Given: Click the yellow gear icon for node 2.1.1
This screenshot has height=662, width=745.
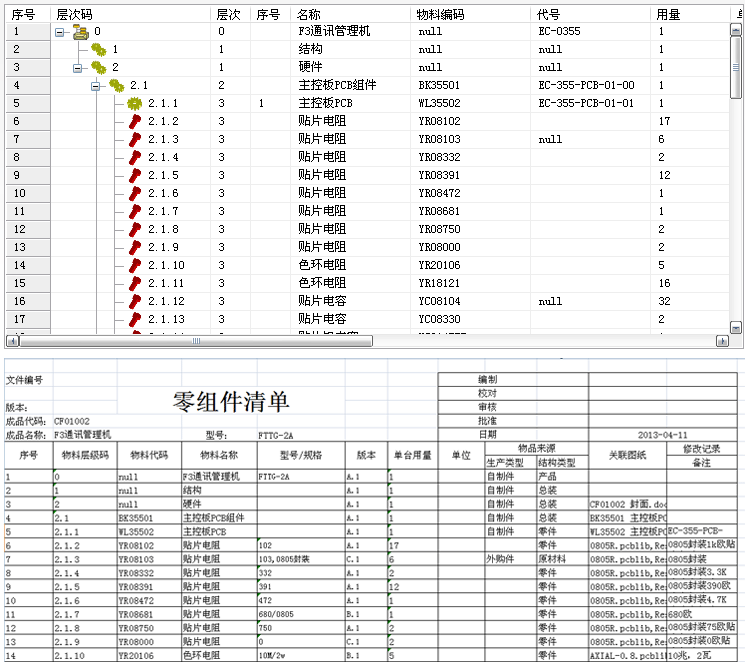Looking at the screenshot, I should (134, 103).
